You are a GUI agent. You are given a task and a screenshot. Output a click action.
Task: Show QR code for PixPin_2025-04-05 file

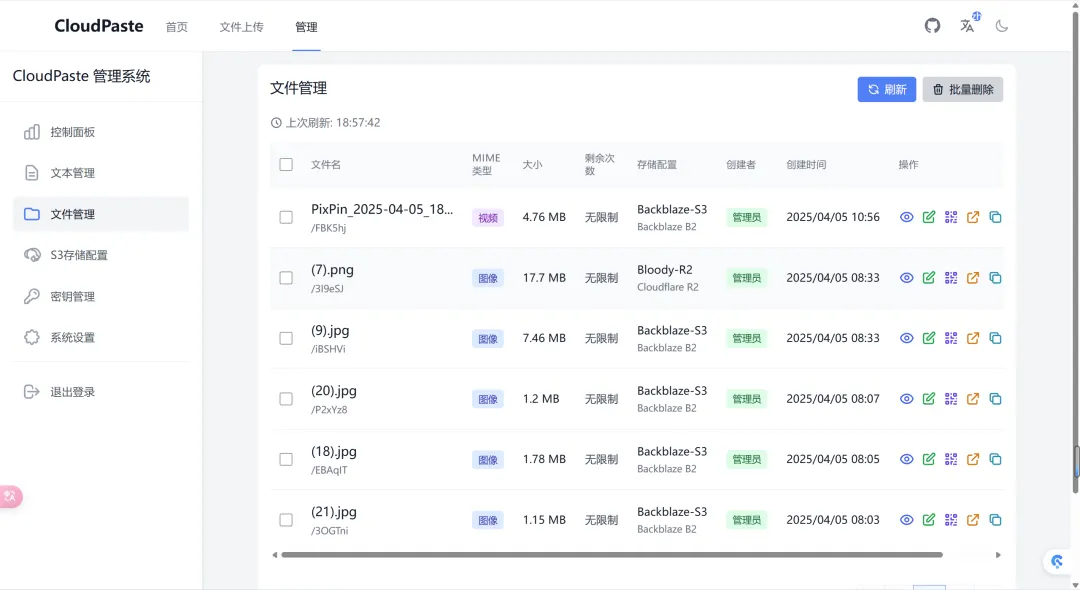pyautogui.click(x=951, y=218)
